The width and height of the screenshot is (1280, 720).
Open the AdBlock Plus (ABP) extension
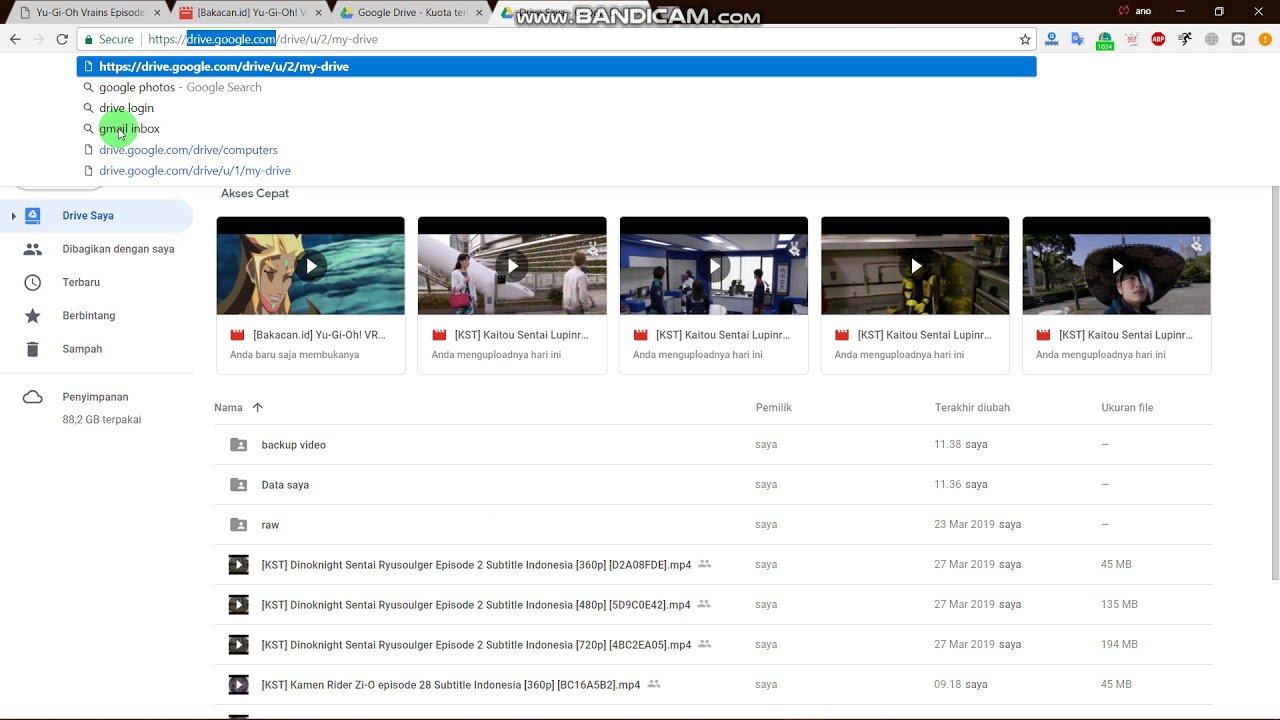coord(1158,39)
